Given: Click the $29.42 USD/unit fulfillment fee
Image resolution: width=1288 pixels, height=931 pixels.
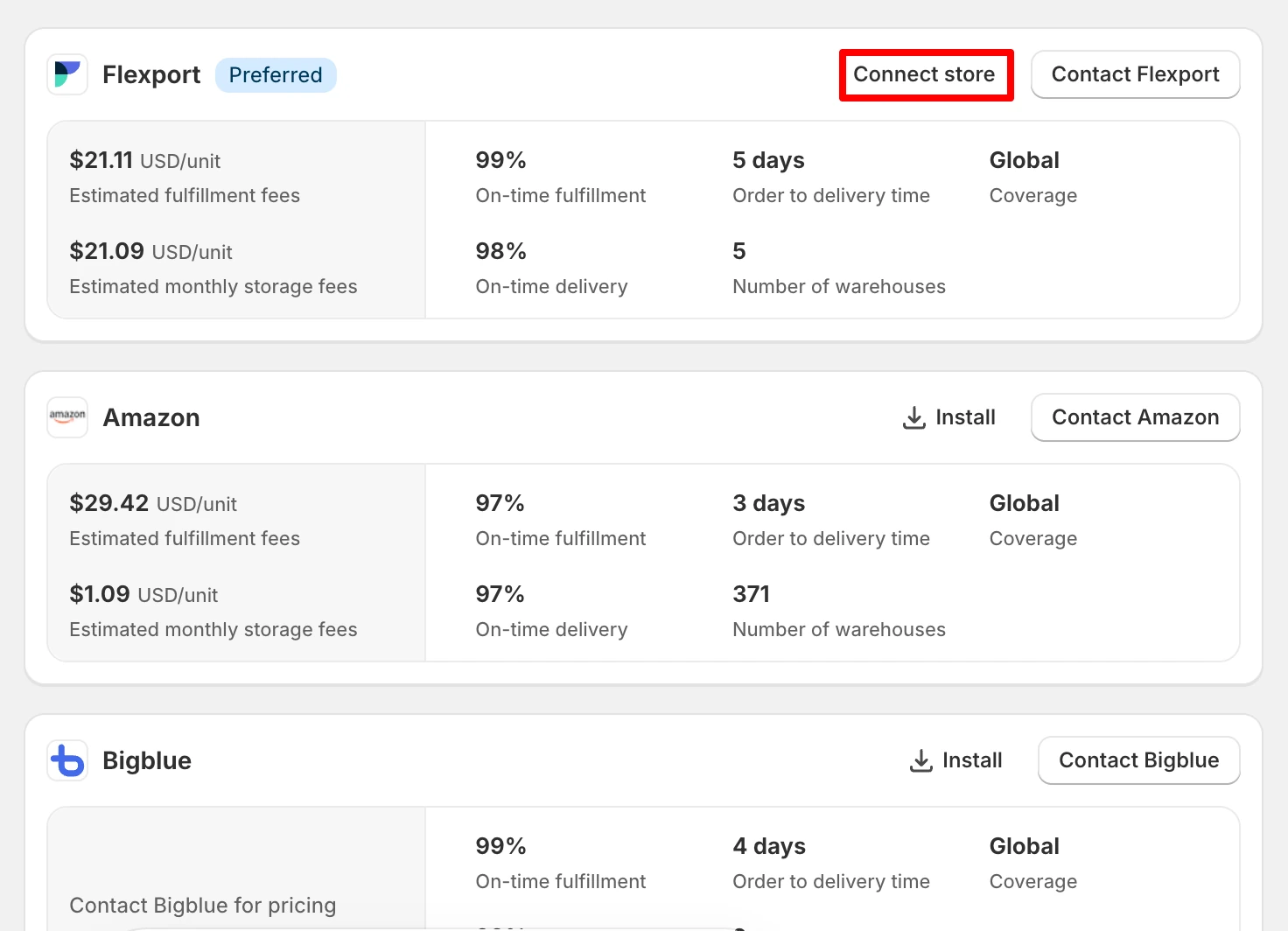Looking at the screenshot, I should [153, 503].
